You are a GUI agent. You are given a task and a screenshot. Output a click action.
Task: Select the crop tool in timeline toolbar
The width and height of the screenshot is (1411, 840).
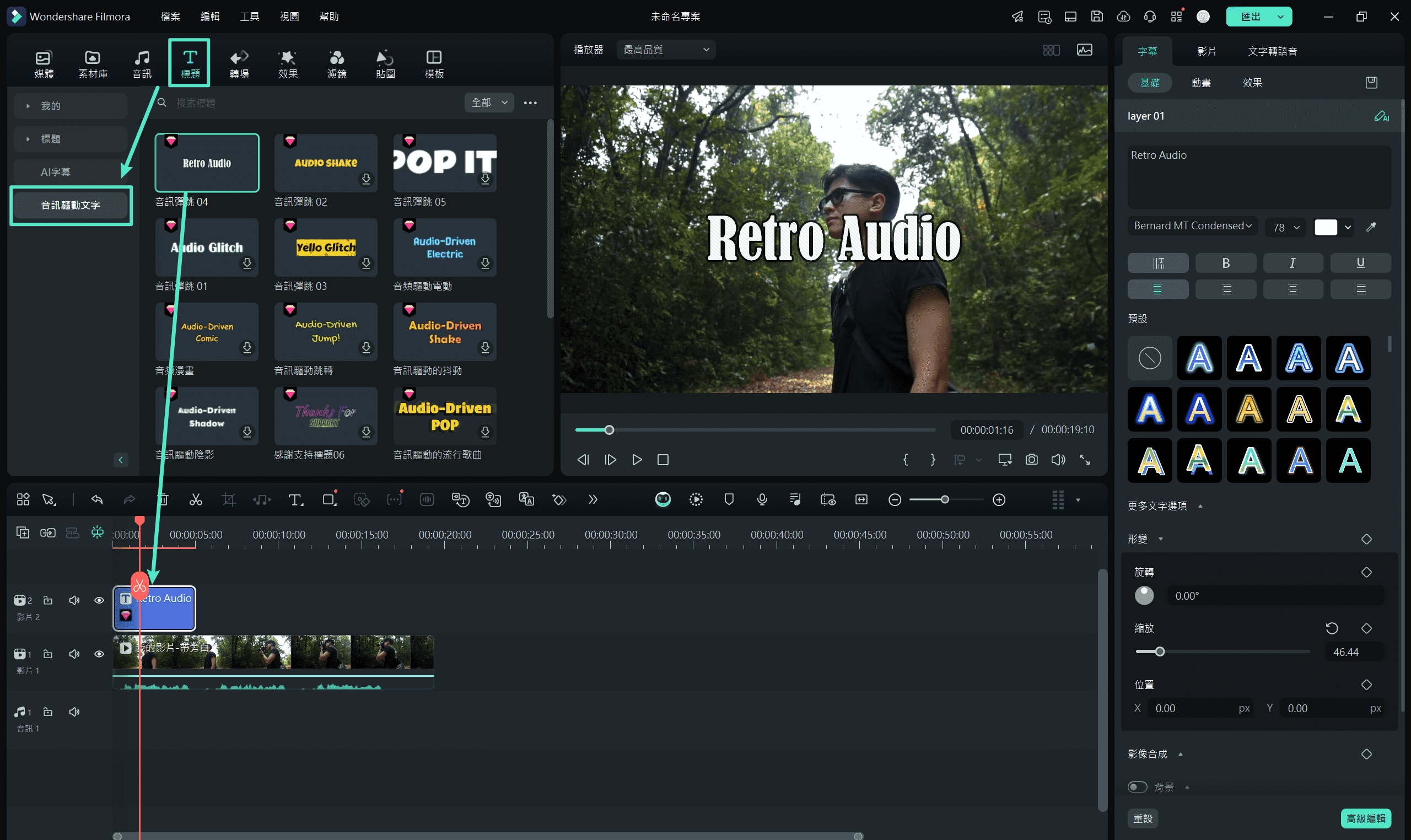[229, 499]
